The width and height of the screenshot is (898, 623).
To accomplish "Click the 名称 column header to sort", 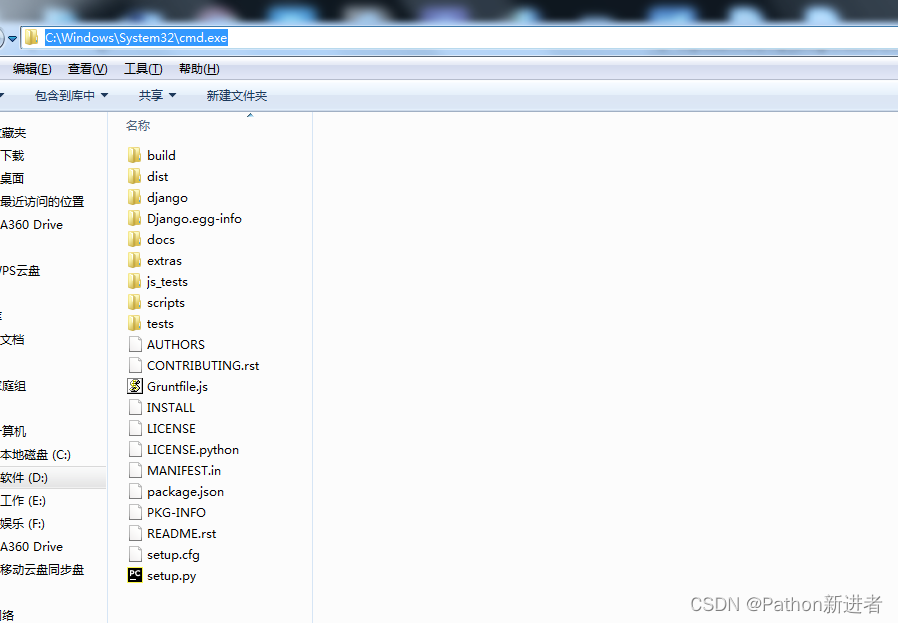I will pyautogui.click(x=137, y=125).
